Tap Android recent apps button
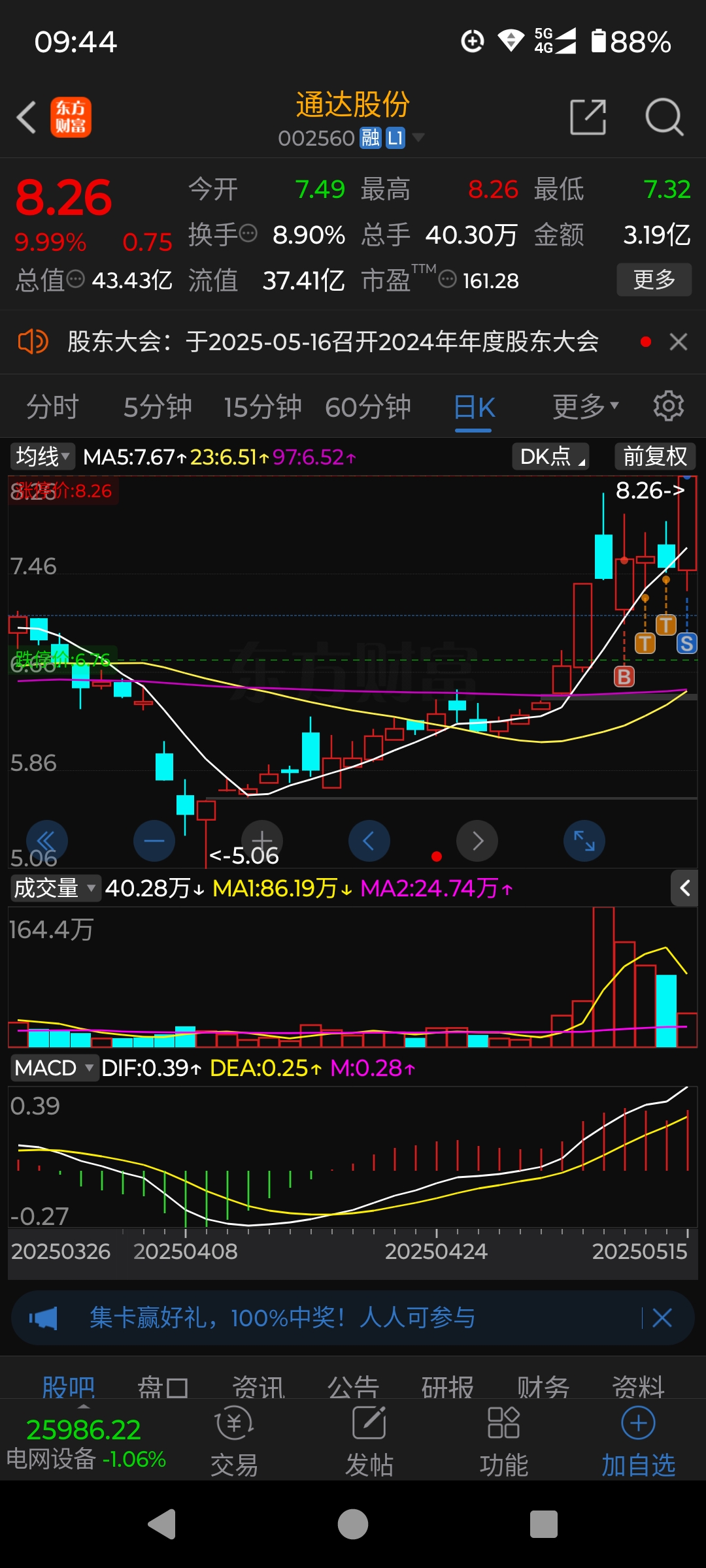The height and width of the screenshot is (1568, 706). click(544, 1524)
